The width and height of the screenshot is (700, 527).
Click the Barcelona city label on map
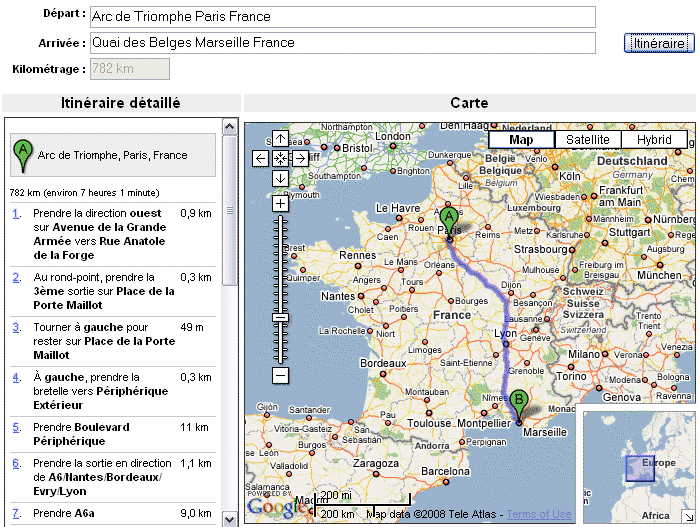click(x=445, y=471)
